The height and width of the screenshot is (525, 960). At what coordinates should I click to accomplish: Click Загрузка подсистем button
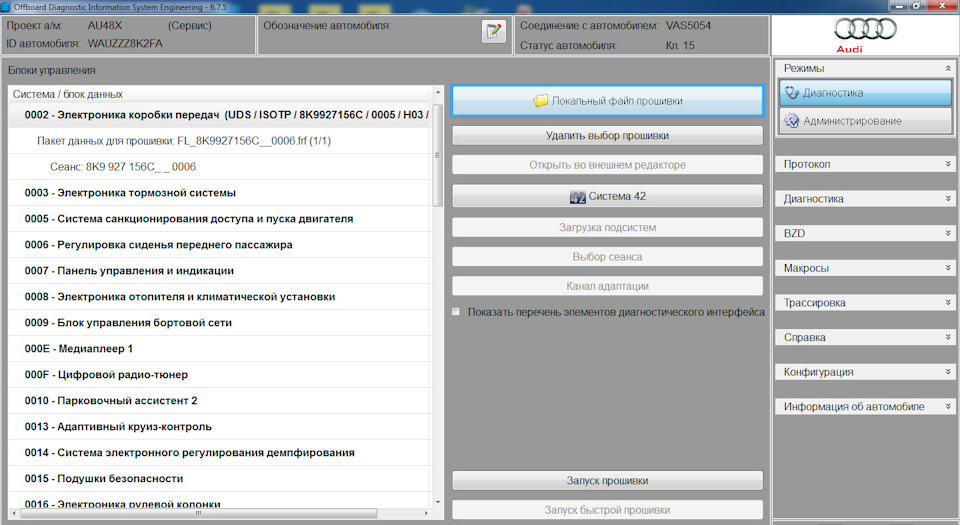tap(607, 227)
